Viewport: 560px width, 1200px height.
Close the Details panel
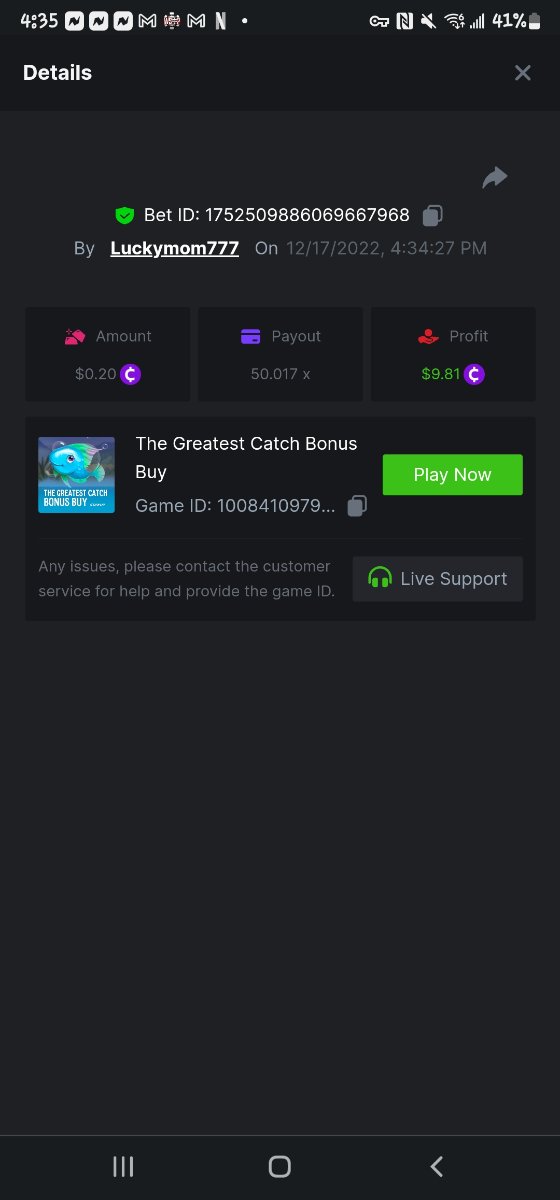(x=523, y=73)
